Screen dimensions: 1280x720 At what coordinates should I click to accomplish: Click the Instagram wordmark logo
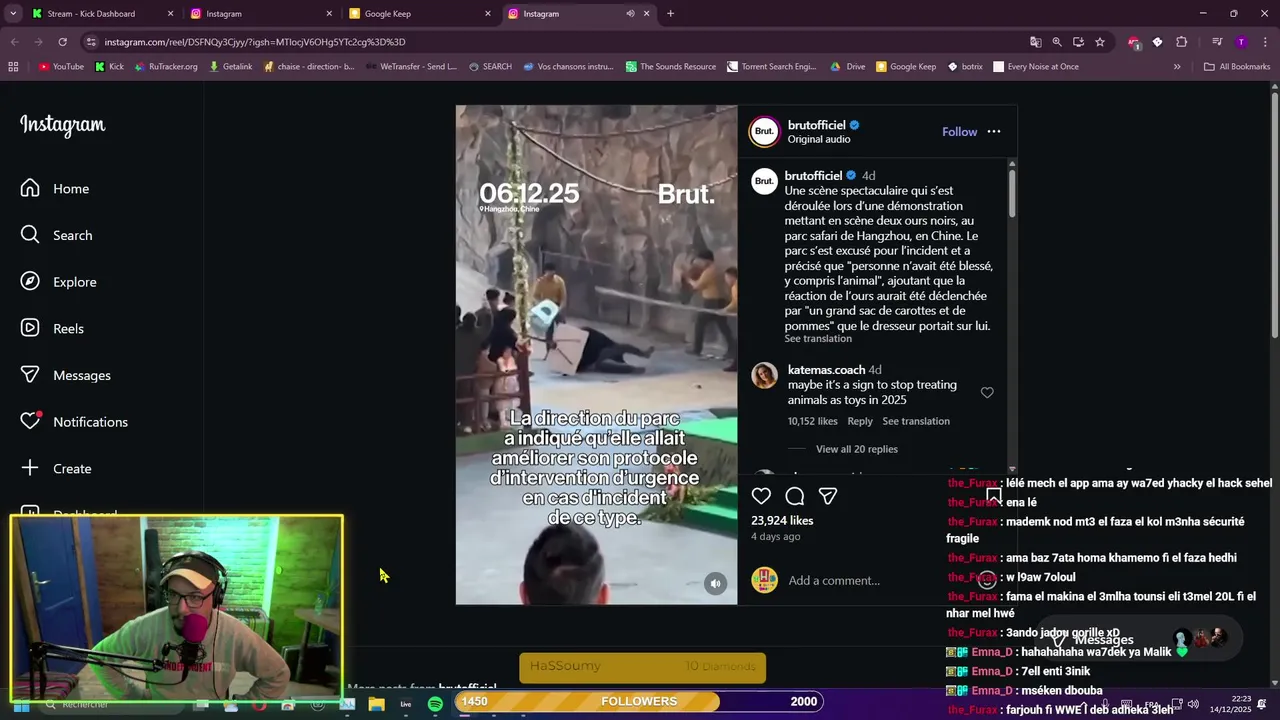62,125
